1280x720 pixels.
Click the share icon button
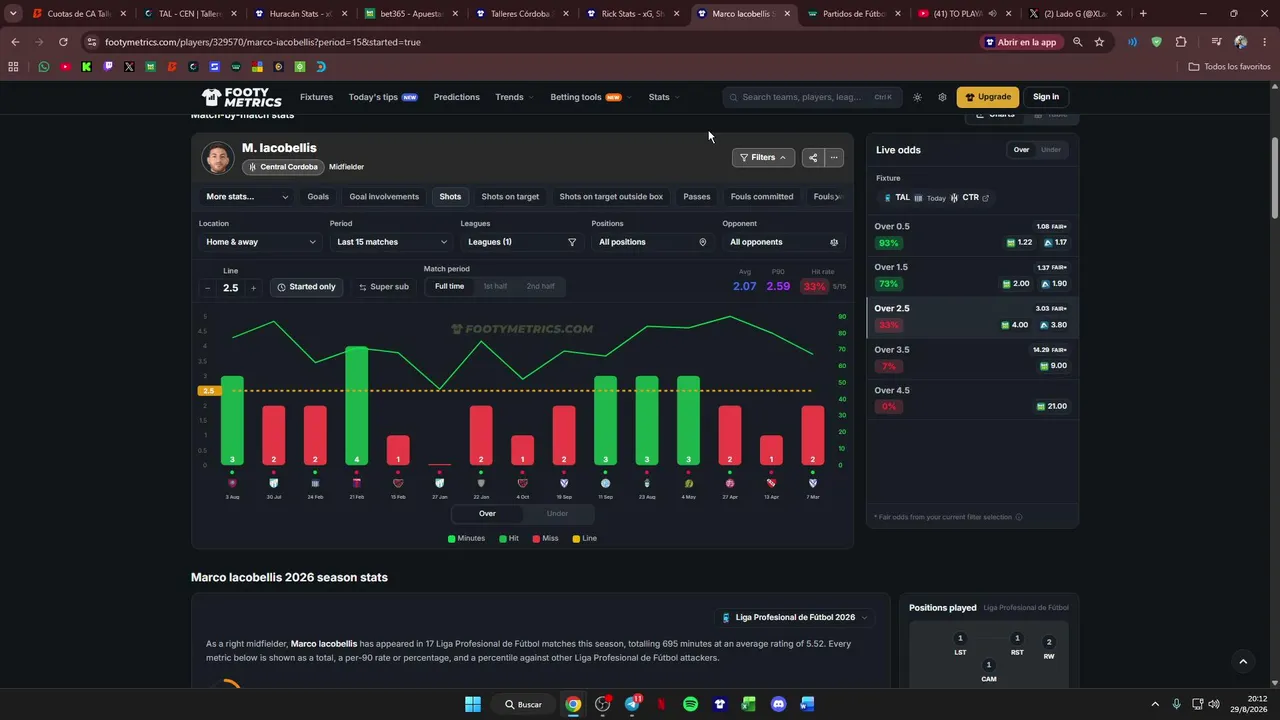[x=813, y=157]
